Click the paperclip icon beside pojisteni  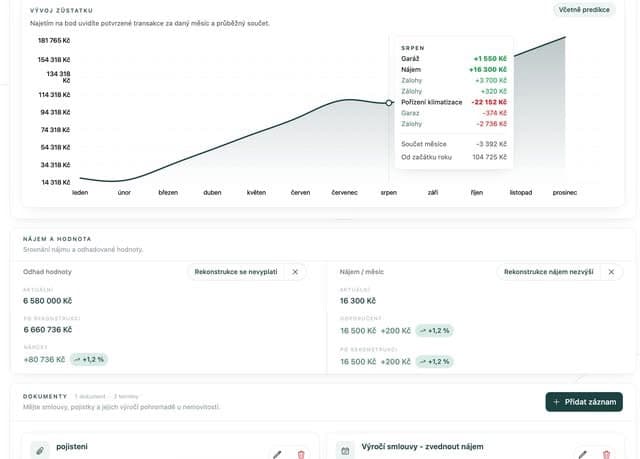tap(40, 450)
